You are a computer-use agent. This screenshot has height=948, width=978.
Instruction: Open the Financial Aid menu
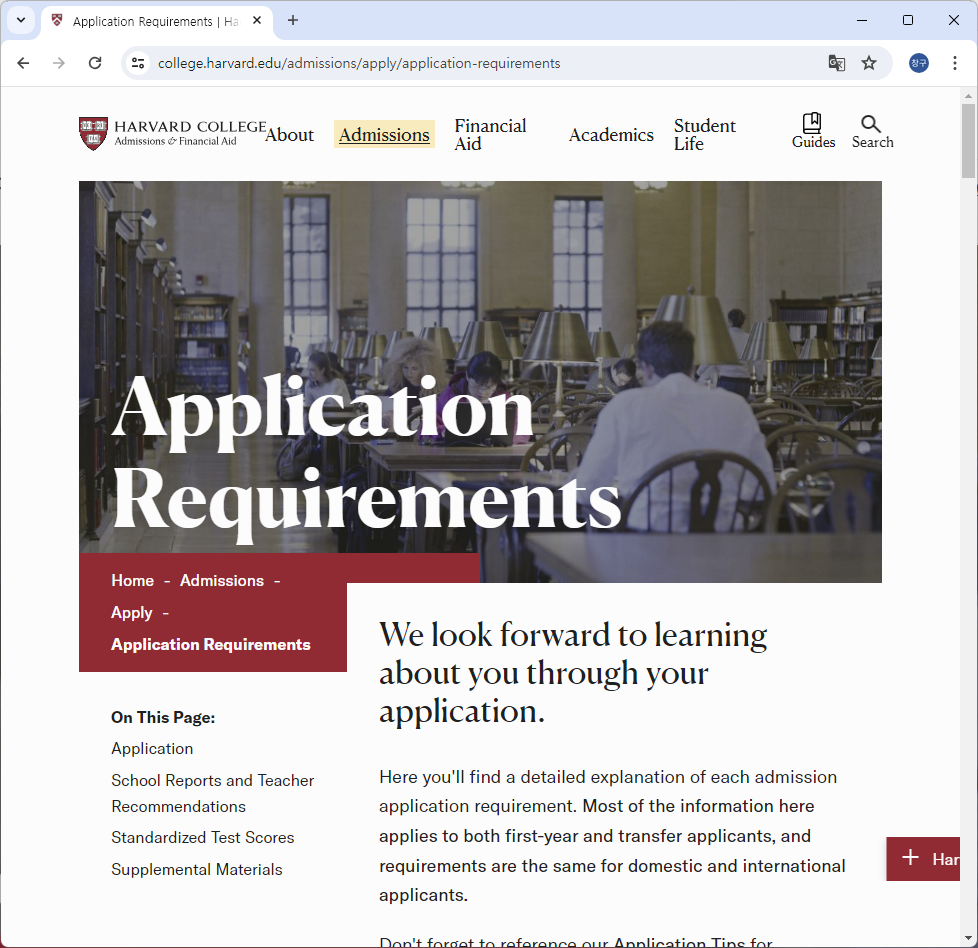coord(490,135)
